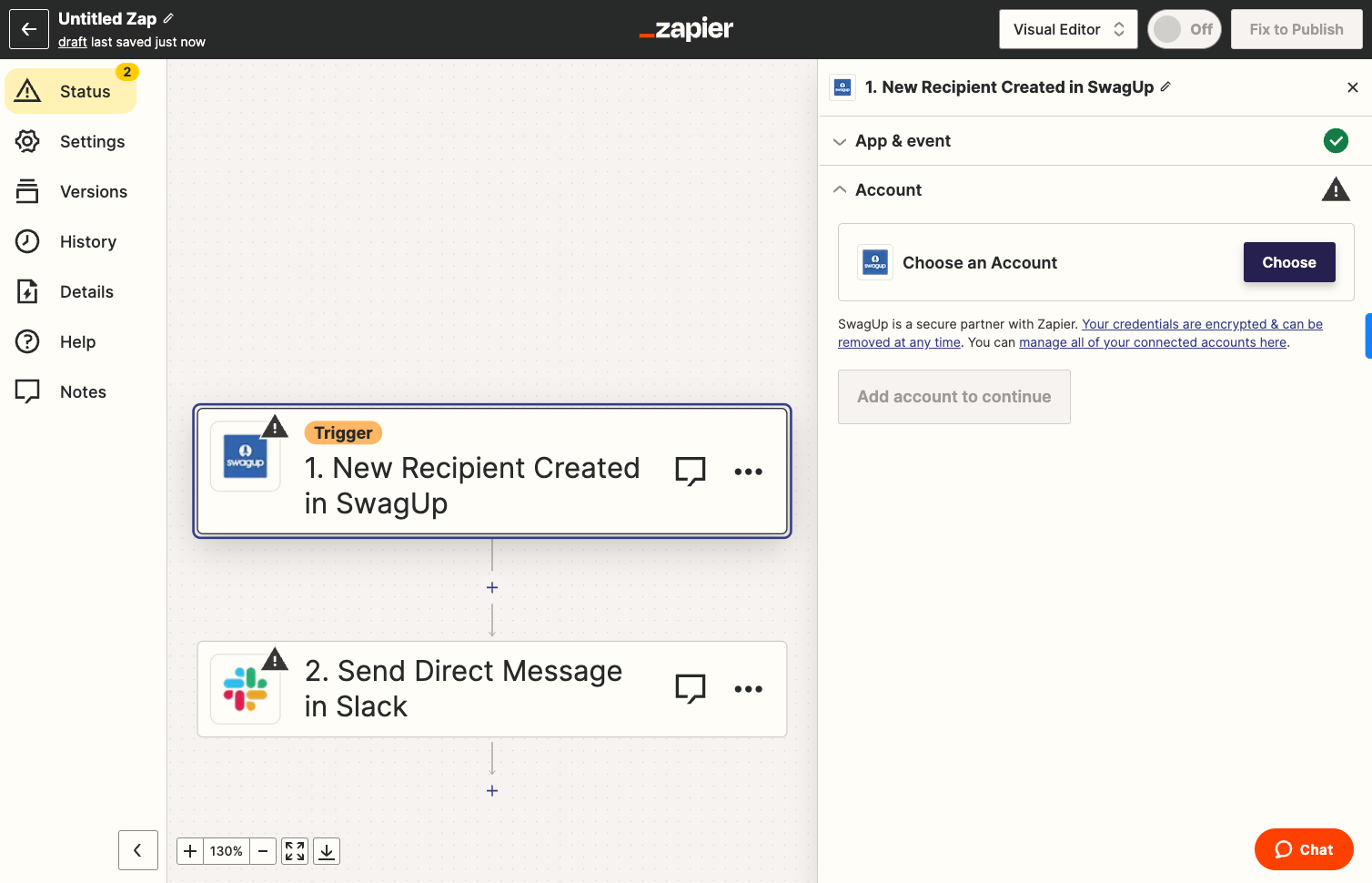Rename Zap via pencil icon beside Untitled Zap
Image resolution: width=1372 pixels, height=883 pixels.
(x=168, y=18)
